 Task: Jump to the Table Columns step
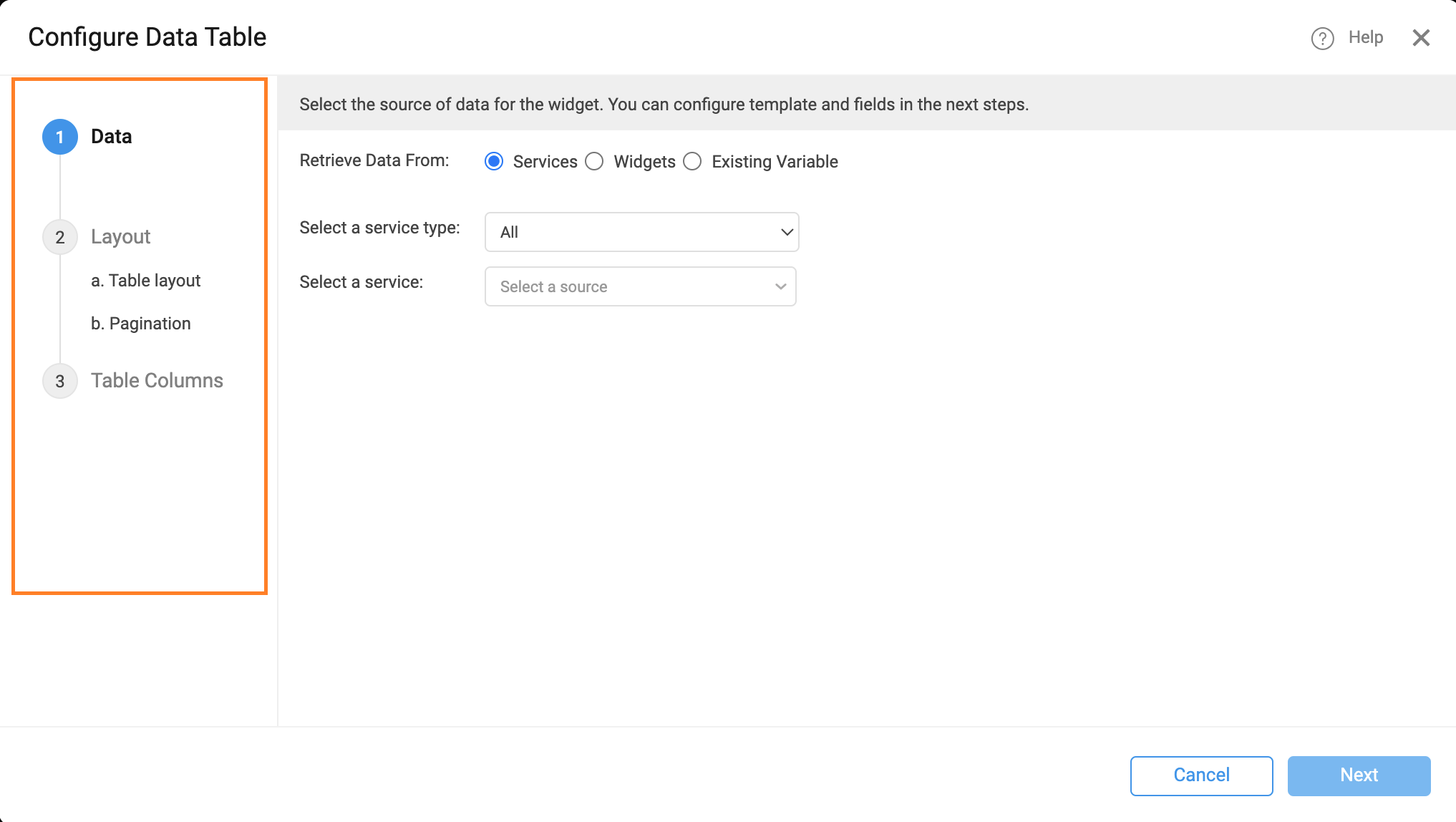point(157,380)
